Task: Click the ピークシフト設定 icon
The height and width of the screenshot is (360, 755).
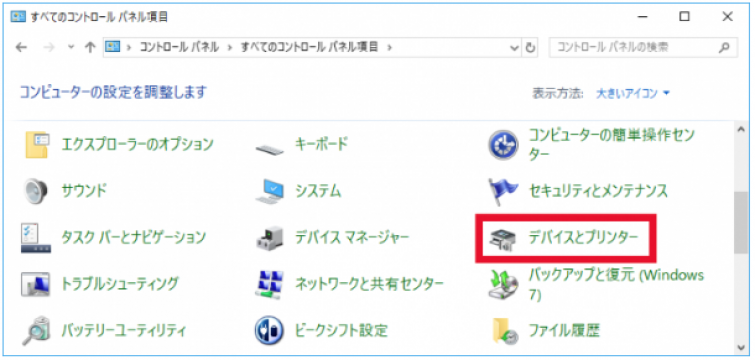Action: pyautogui.click(x=270, y=331)
